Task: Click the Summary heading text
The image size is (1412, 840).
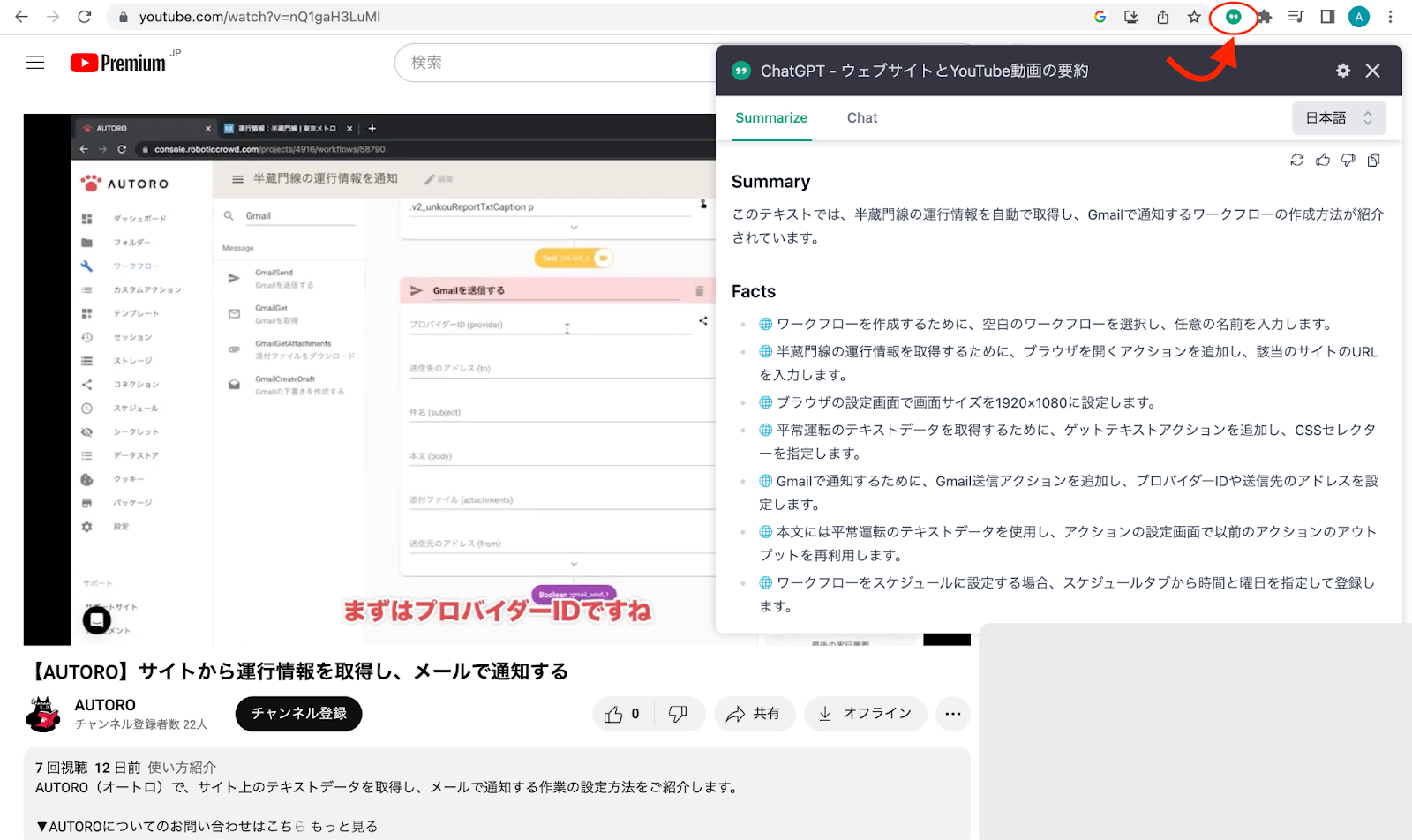Action: [x=770, y=182]
